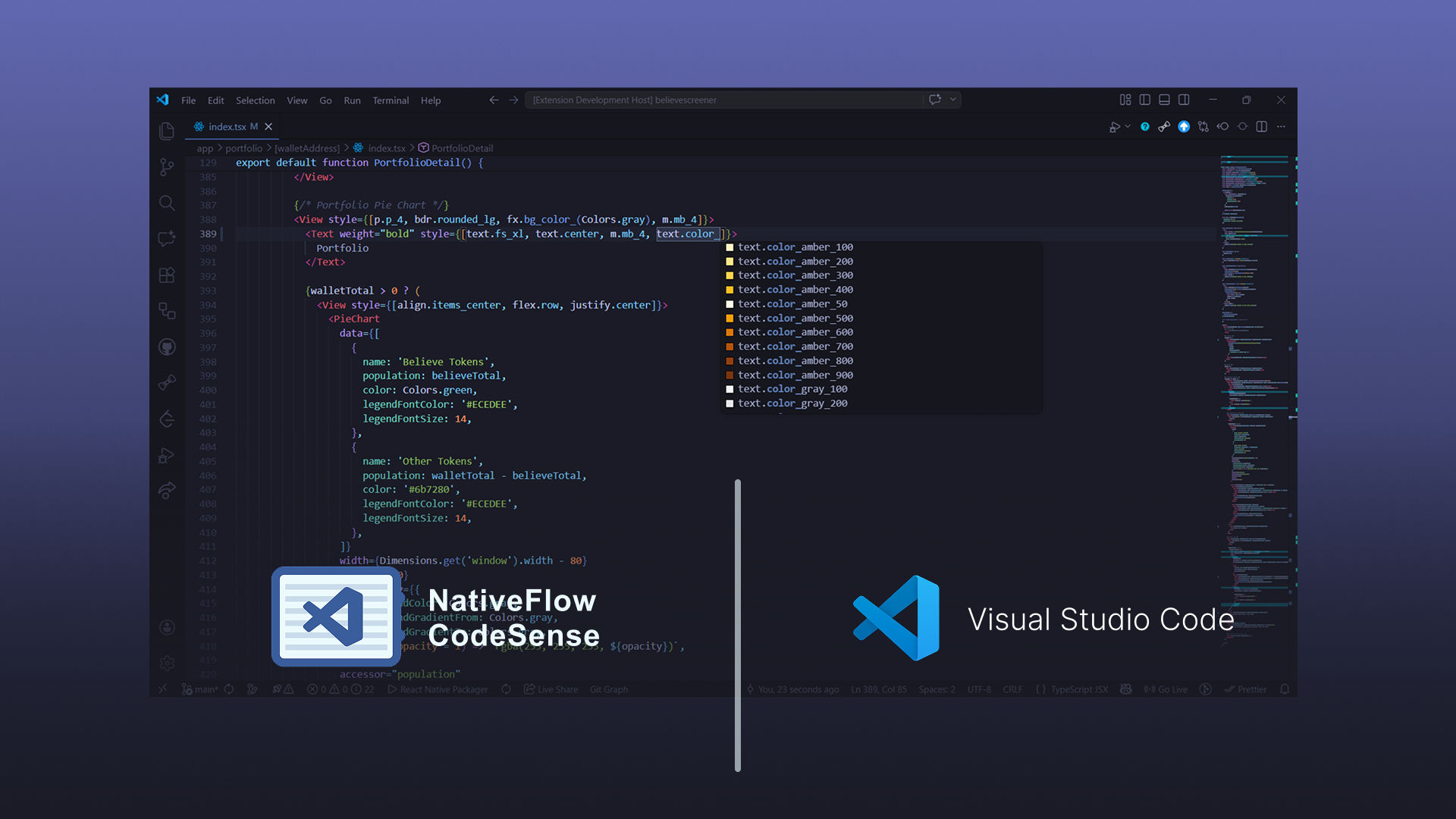The width and height of the screenshot is (1456, 819).
Task: Click the Synchronize Changes icon next to main*
Action: click(229, 689)
